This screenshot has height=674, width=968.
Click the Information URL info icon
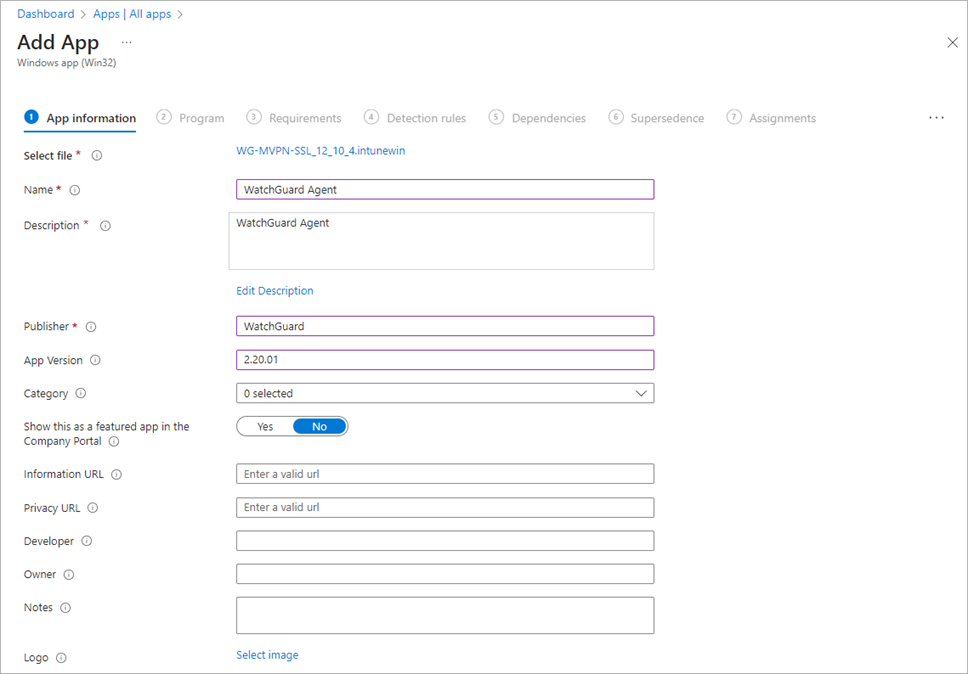pos(117,475)
